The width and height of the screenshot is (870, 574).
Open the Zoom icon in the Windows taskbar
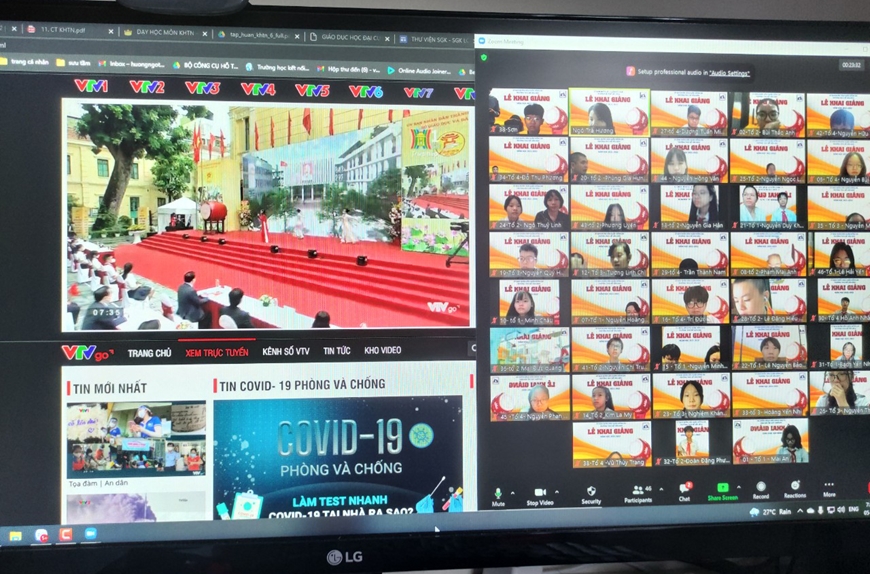tap(90, 533)
